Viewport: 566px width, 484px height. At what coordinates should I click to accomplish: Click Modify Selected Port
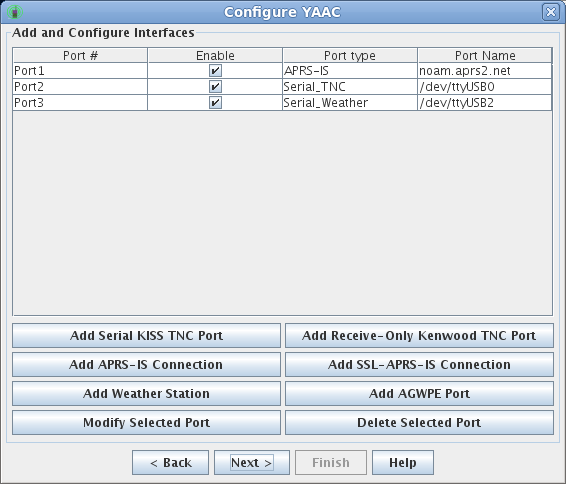146,422
